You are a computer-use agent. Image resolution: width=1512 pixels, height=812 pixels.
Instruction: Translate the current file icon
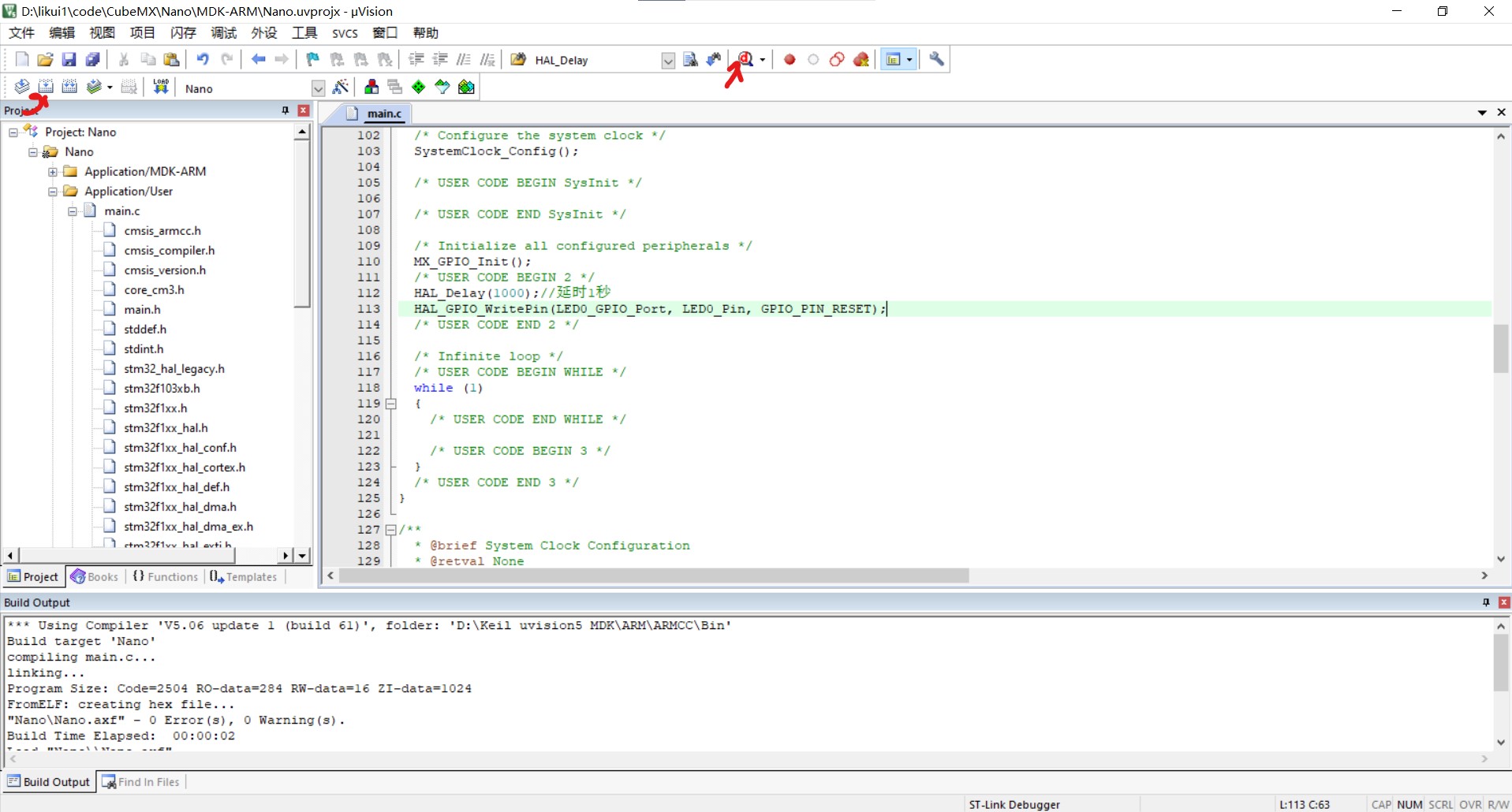22,87
